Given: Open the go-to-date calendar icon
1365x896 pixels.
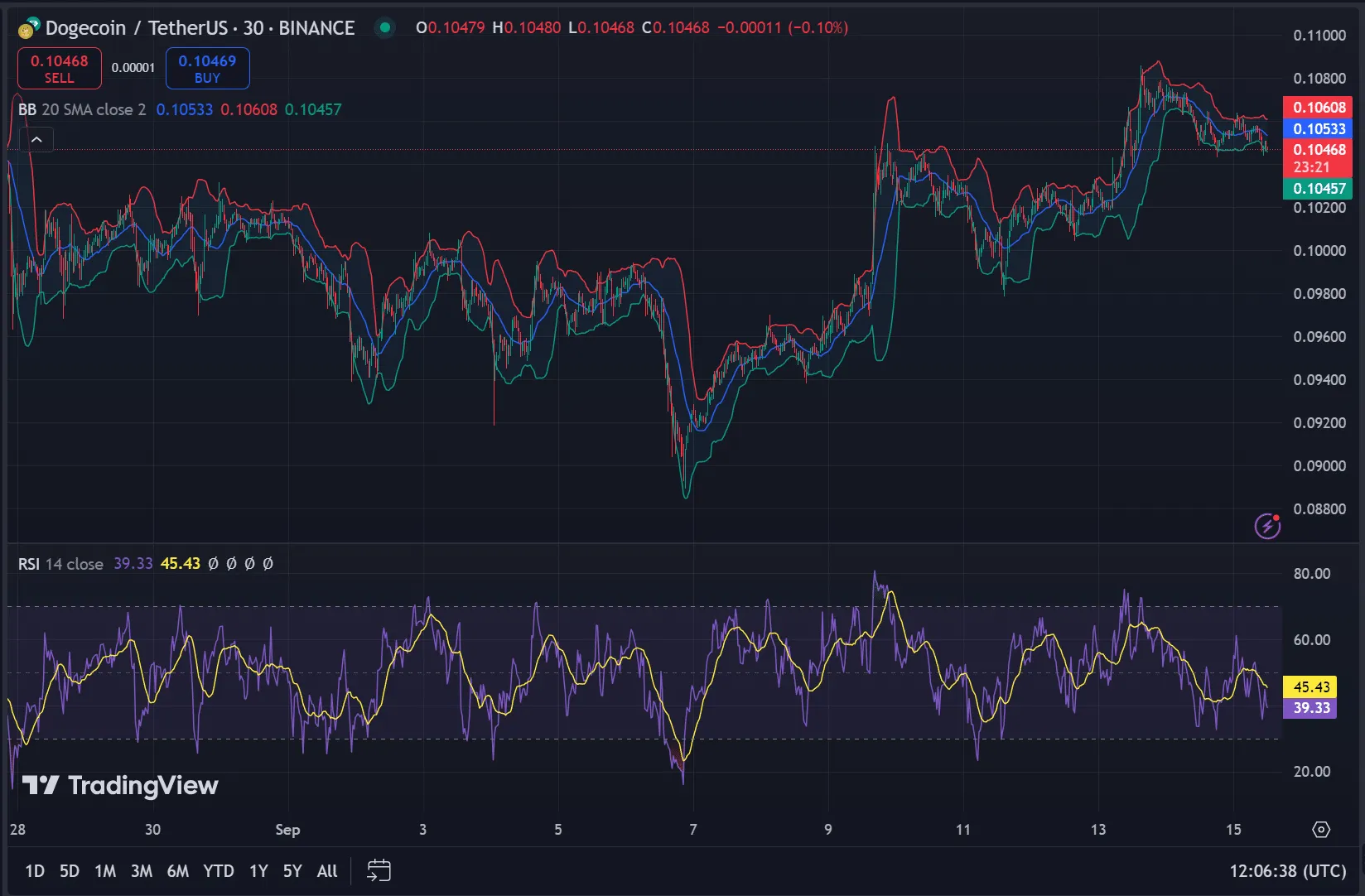Looking at the screenshot, I should coord(379,870).
